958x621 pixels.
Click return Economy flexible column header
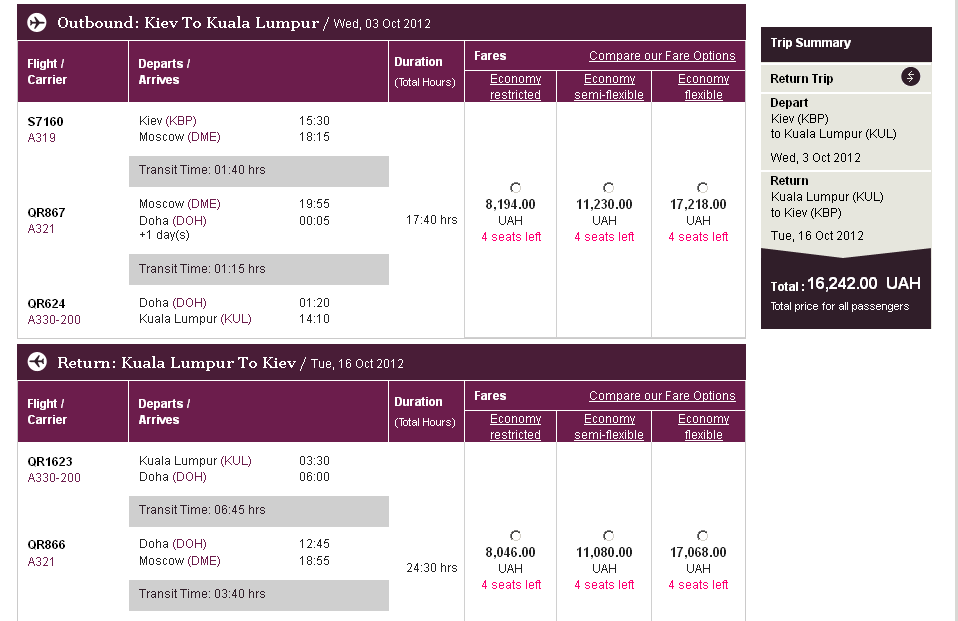coord(703,427)
